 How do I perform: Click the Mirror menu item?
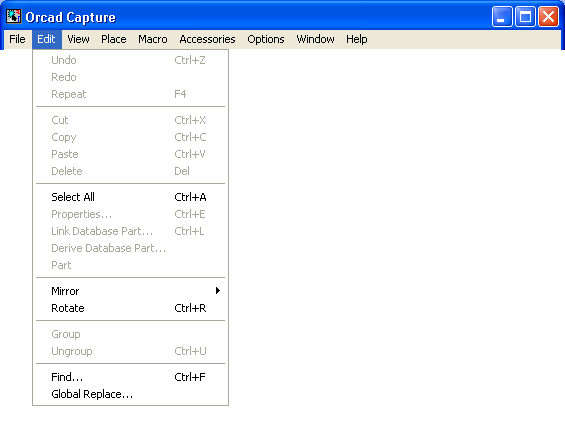130,291
